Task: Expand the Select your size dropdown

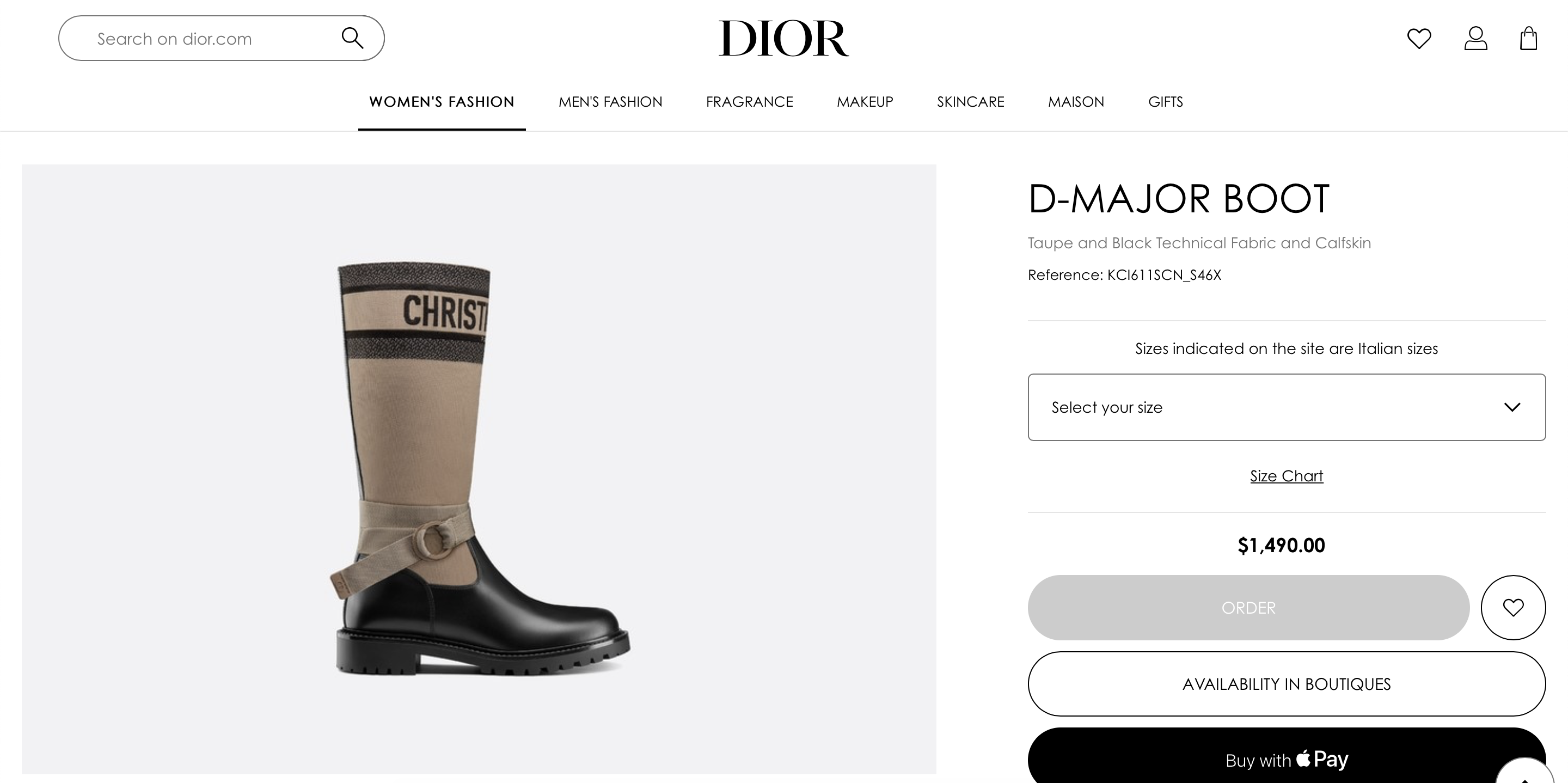Action: tap(1287, 407)
